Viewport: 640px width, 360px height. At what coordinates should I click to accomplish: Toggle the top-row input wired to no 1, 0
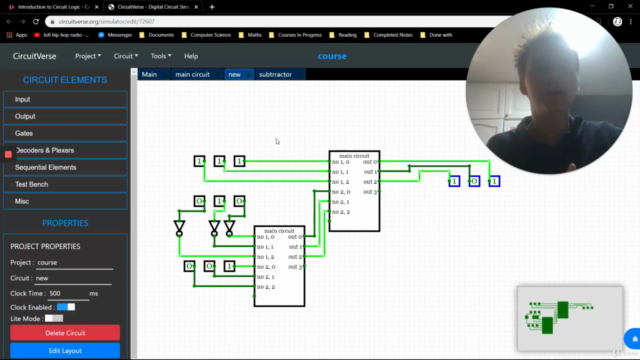pos(239,161)
